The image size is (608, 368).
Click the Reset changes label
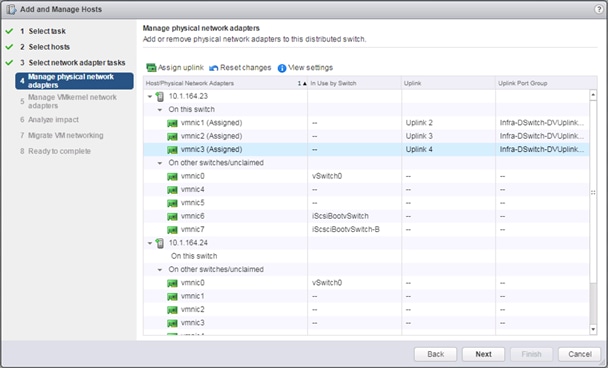pyautogui.click(x=245, y=67)
